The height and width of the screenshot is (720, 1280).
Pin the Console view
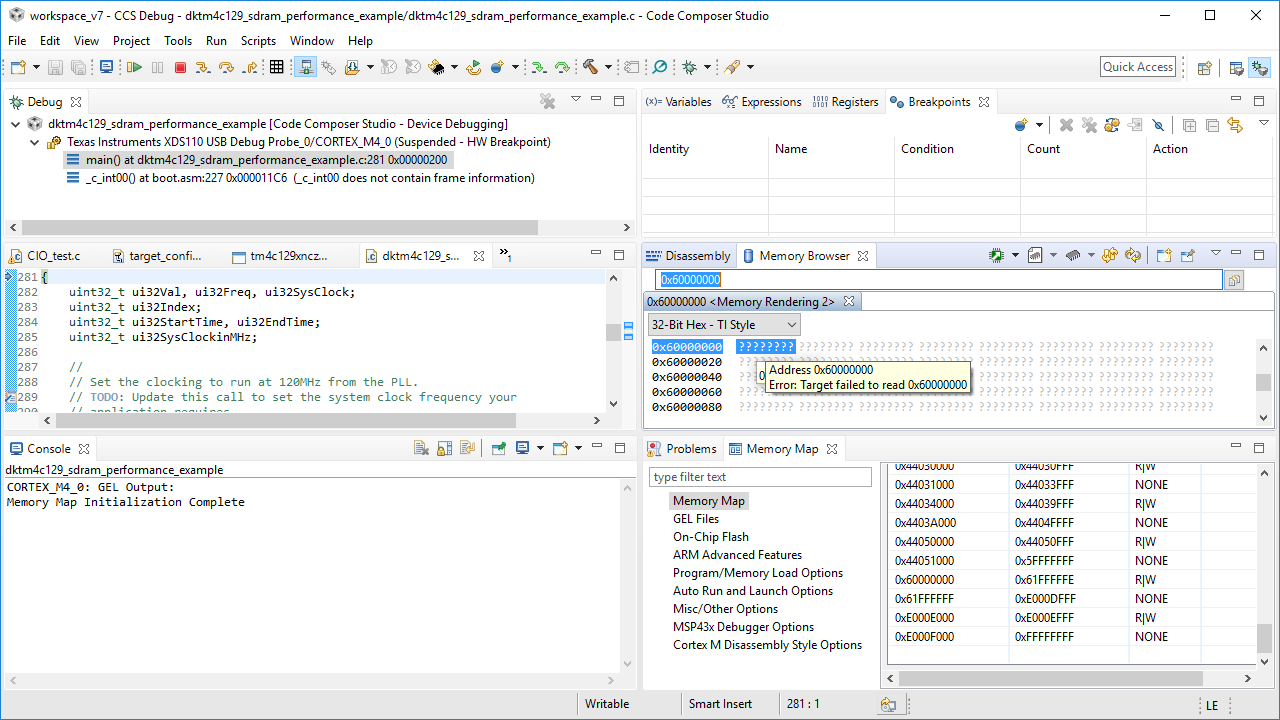(x=499, y=450)
